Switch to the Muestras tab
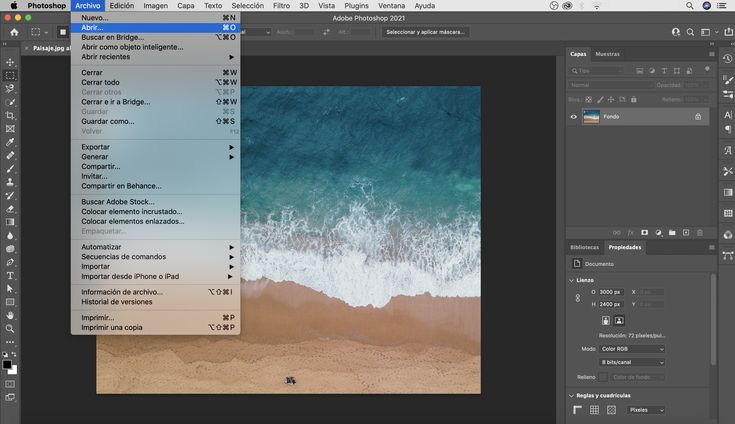The image size is (735, 424). (x=607, y=54)
